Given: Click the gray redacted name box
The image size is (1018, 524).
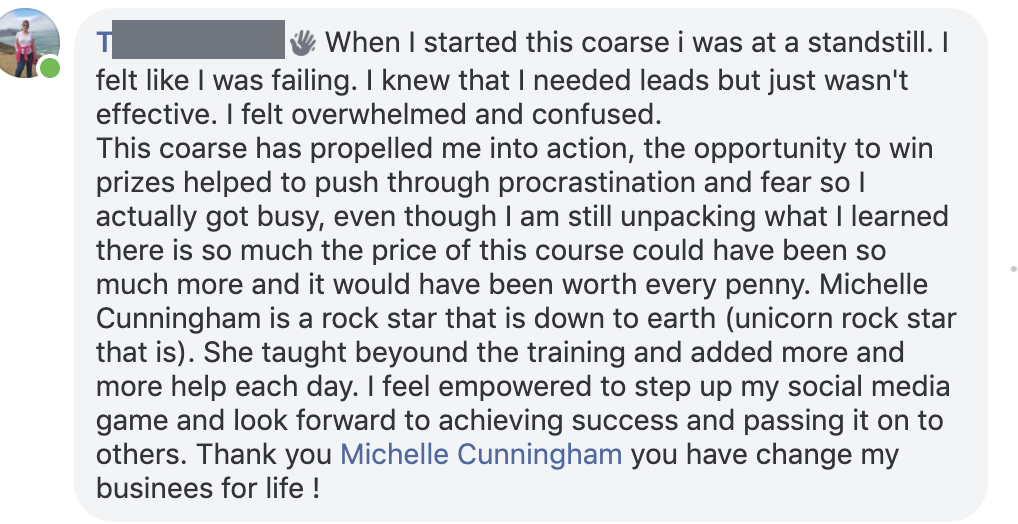Looking at the screenshot, I should tap(199, 40).
